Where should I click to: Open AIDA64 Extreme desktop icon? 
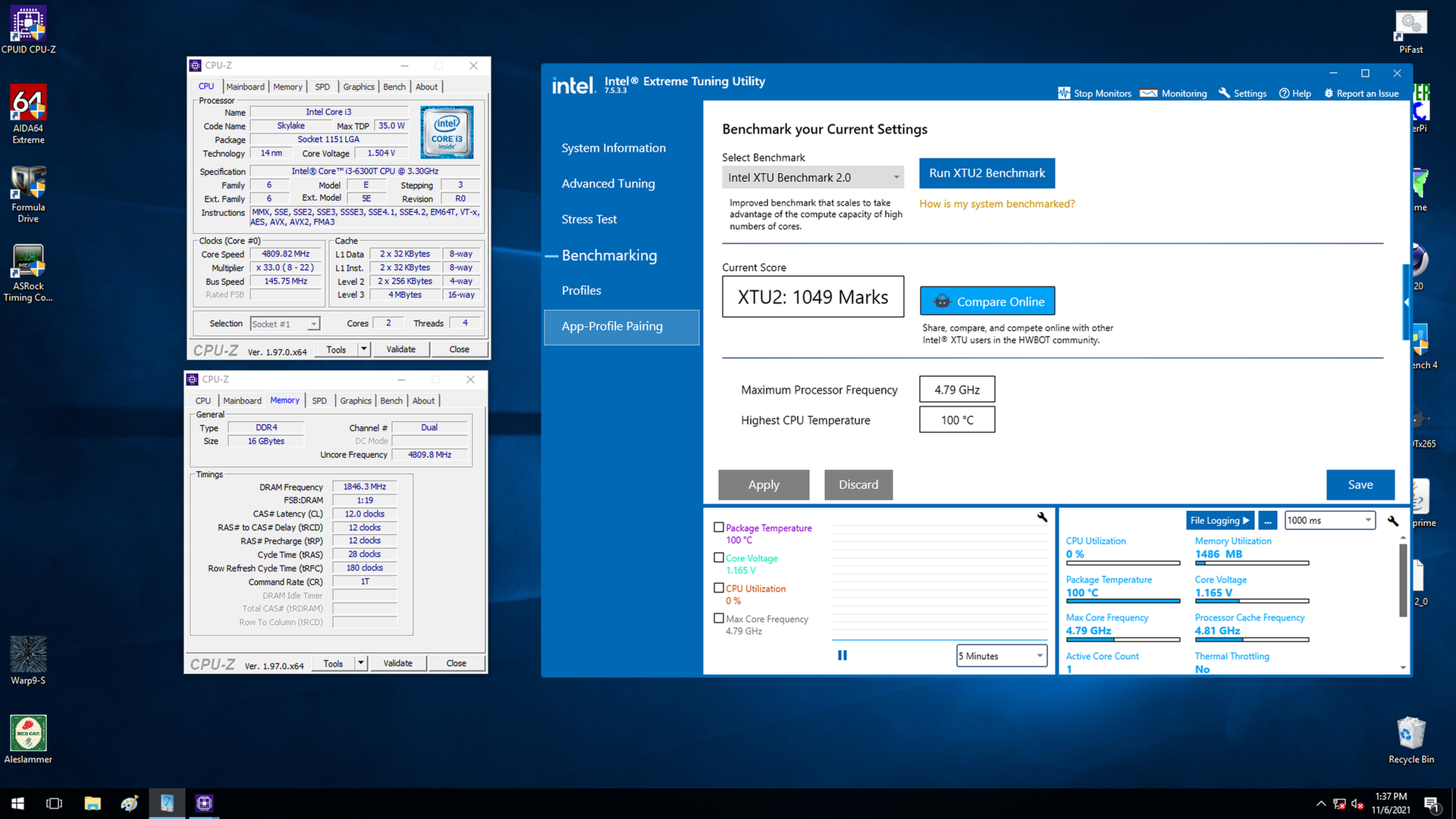click(x=28, y=114)
